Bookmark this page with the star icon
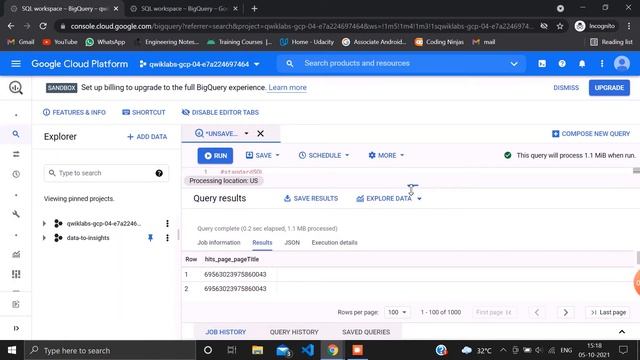Image resolution: width=640 pixels, height=360 pixels. [560, 26]
